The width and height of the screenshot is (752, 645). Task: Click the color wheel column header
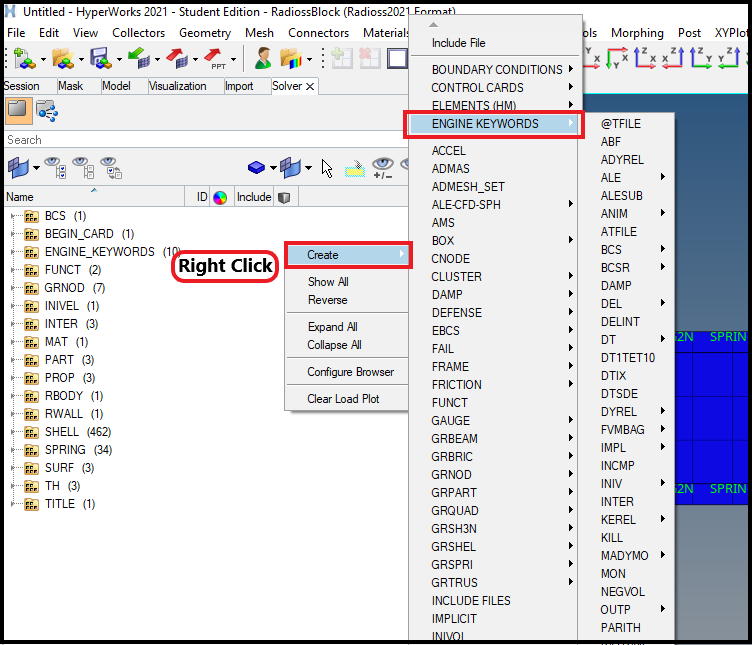[220, 198]
